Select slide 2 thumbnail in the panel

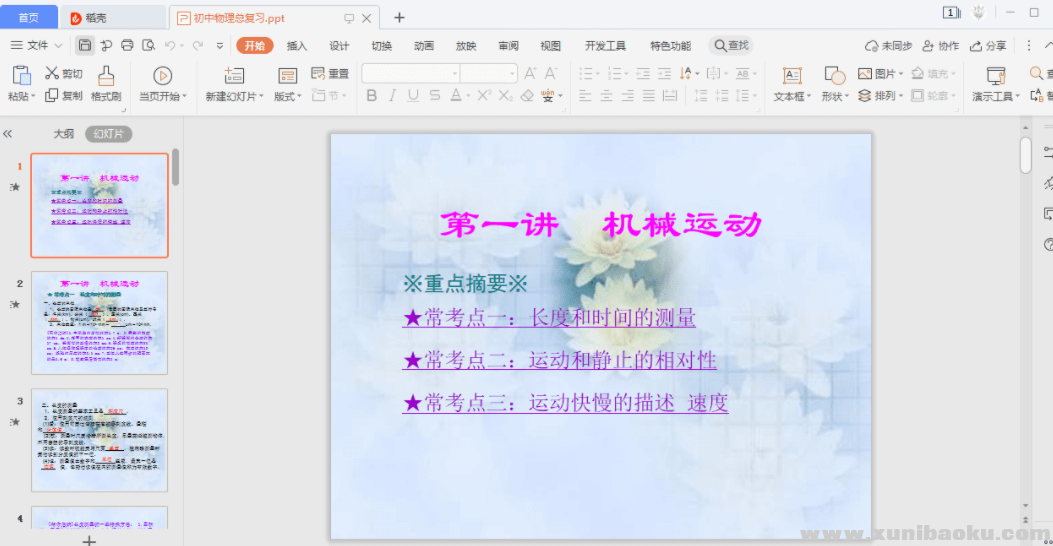tap(99, 322)
